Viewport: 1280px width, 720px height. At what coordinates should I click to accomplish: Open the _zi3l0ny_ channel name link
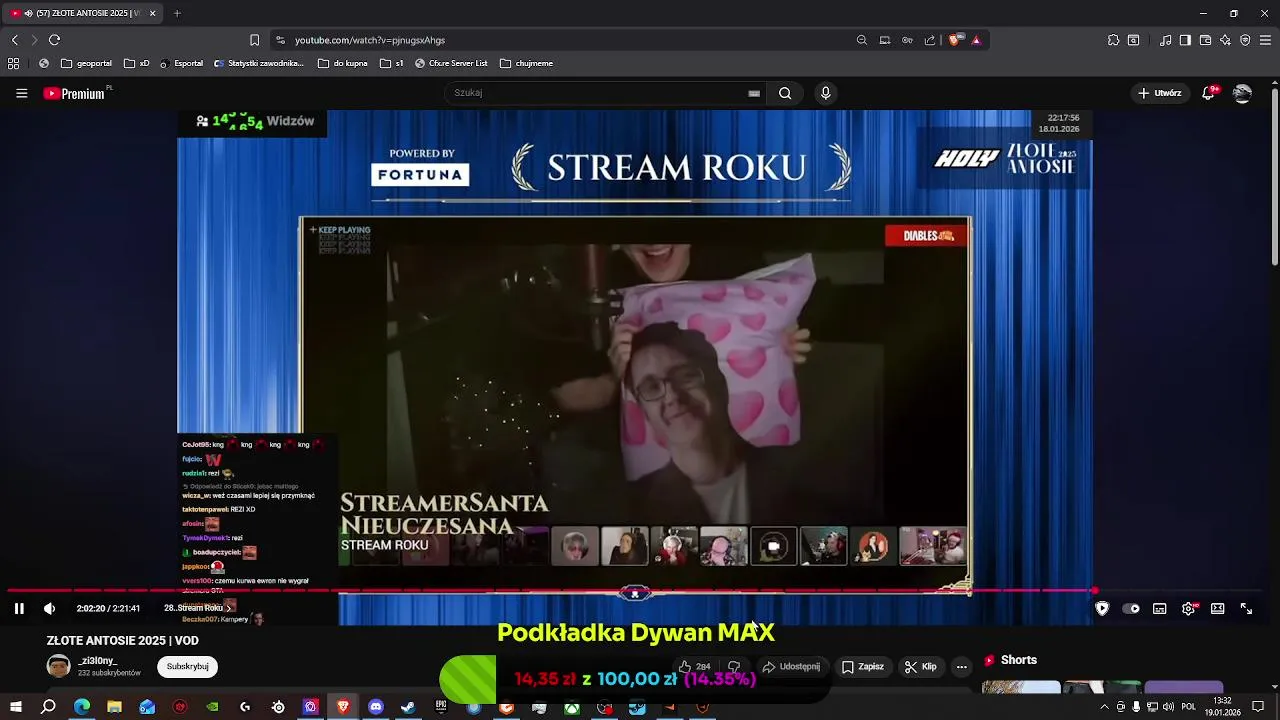click(x=98, y=661)
